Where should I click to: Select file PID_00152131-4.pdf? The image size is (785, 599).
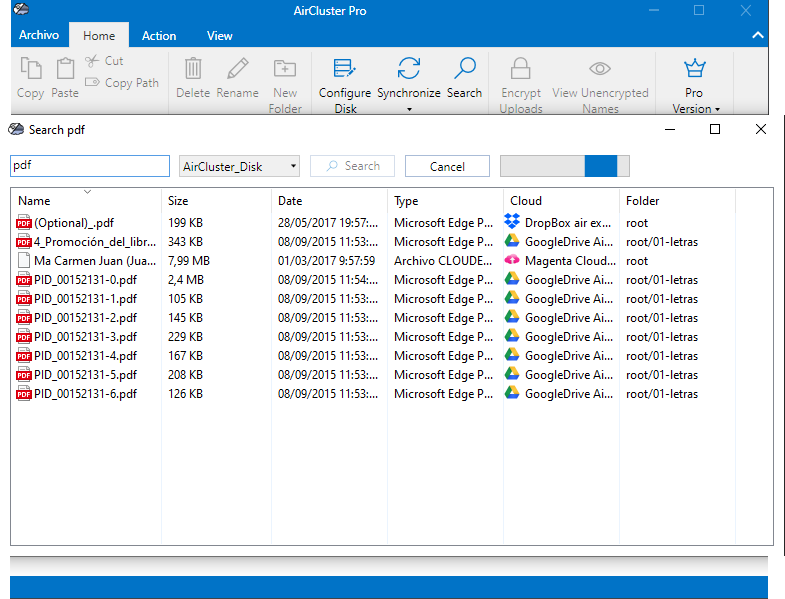(86, 356)
